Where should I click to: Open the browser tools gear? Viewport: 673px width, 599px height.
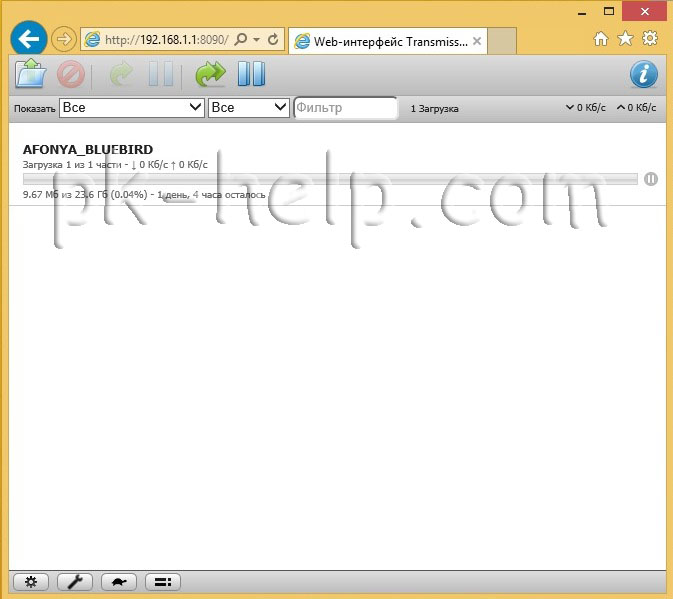click(x=650, y=39)
